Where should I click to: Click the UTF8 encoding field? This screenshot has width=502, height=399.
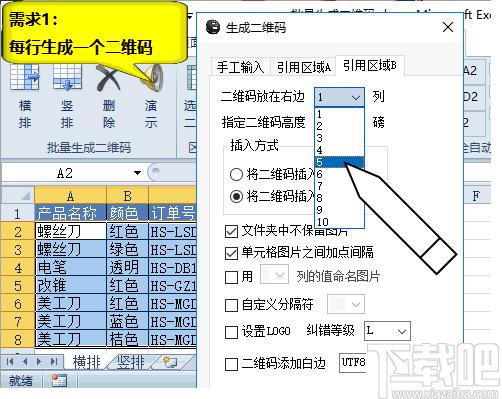[x=353, y=362]
